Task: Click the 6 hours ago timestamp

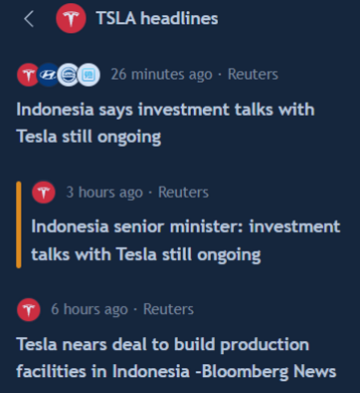Action: click(x=90, y=310)
